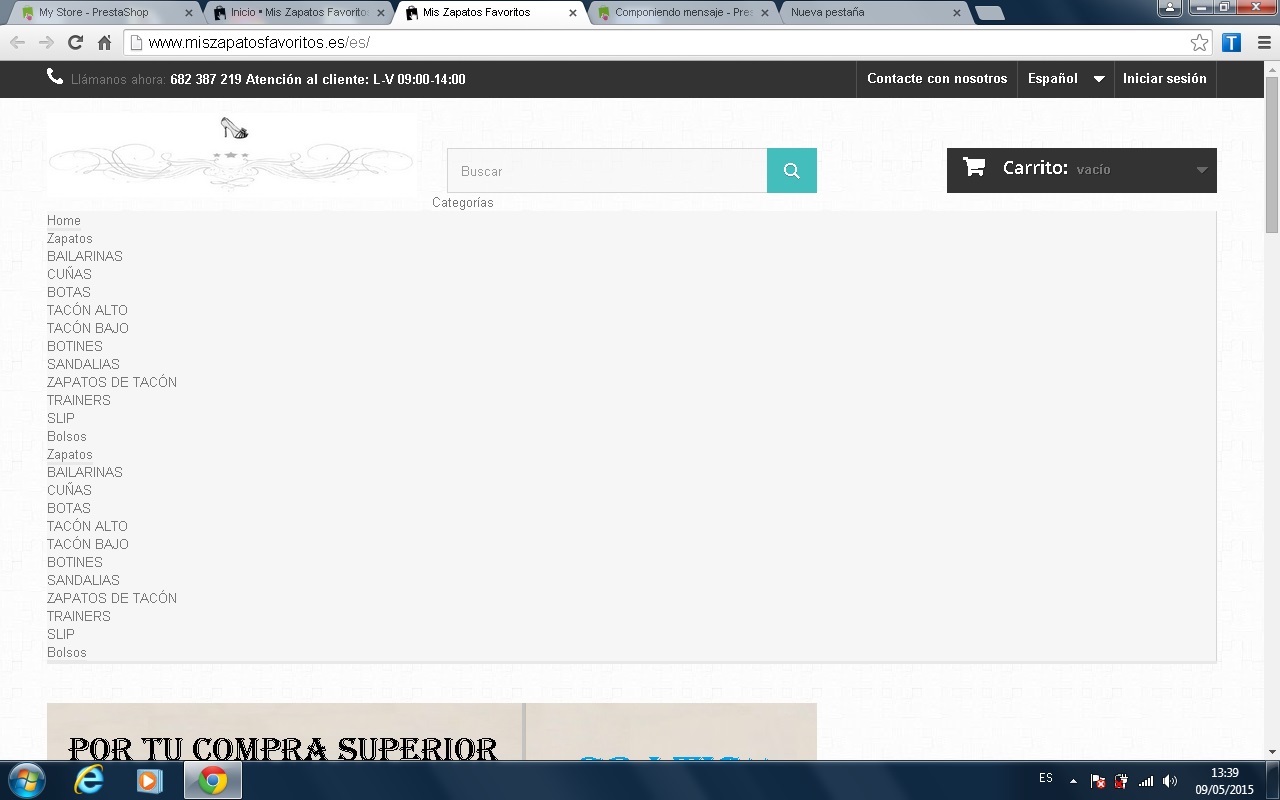Open the Español language dropdown

[x=1066, y=79]
